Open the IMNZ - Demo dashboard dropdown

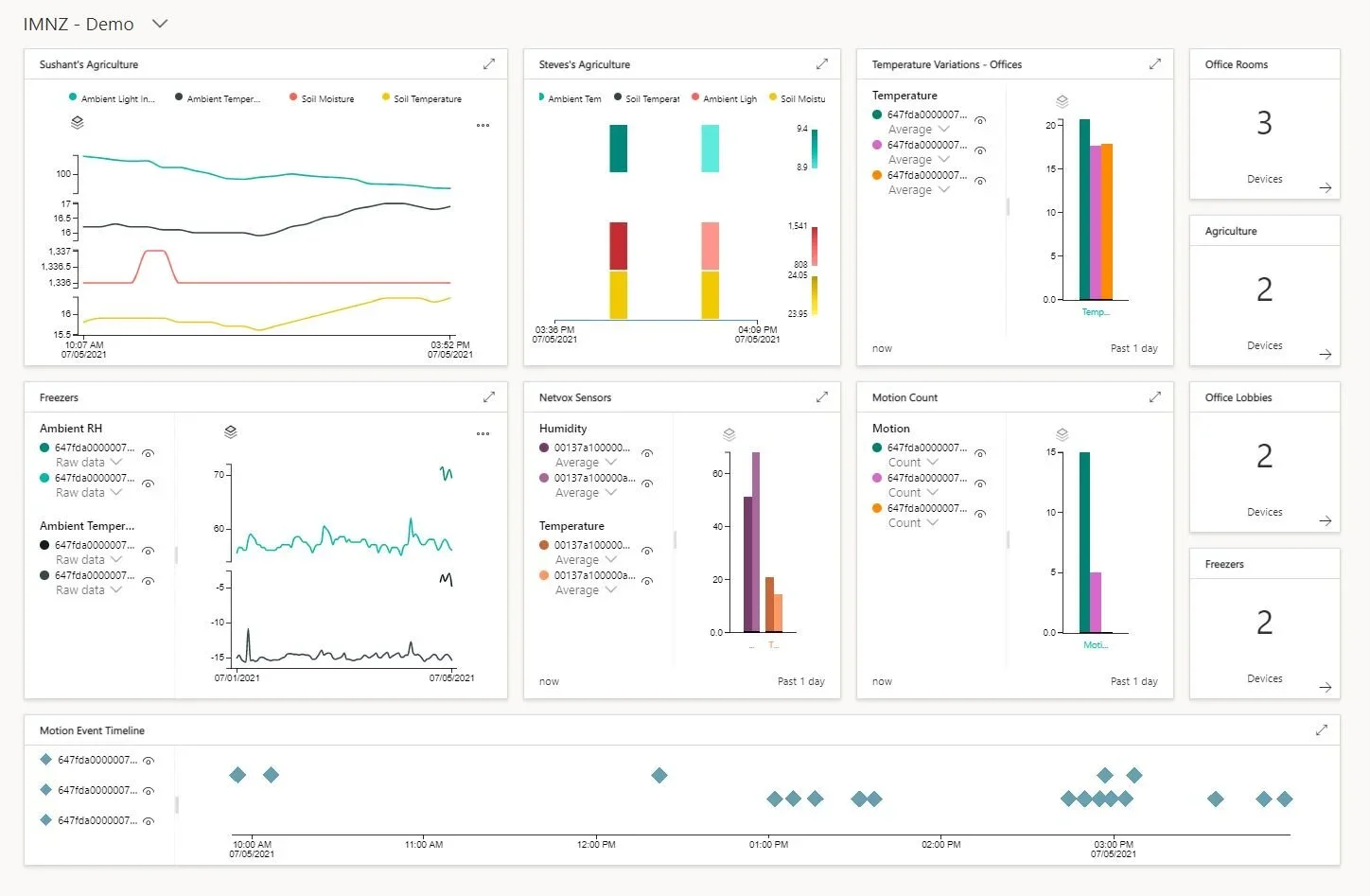[160, 24]
